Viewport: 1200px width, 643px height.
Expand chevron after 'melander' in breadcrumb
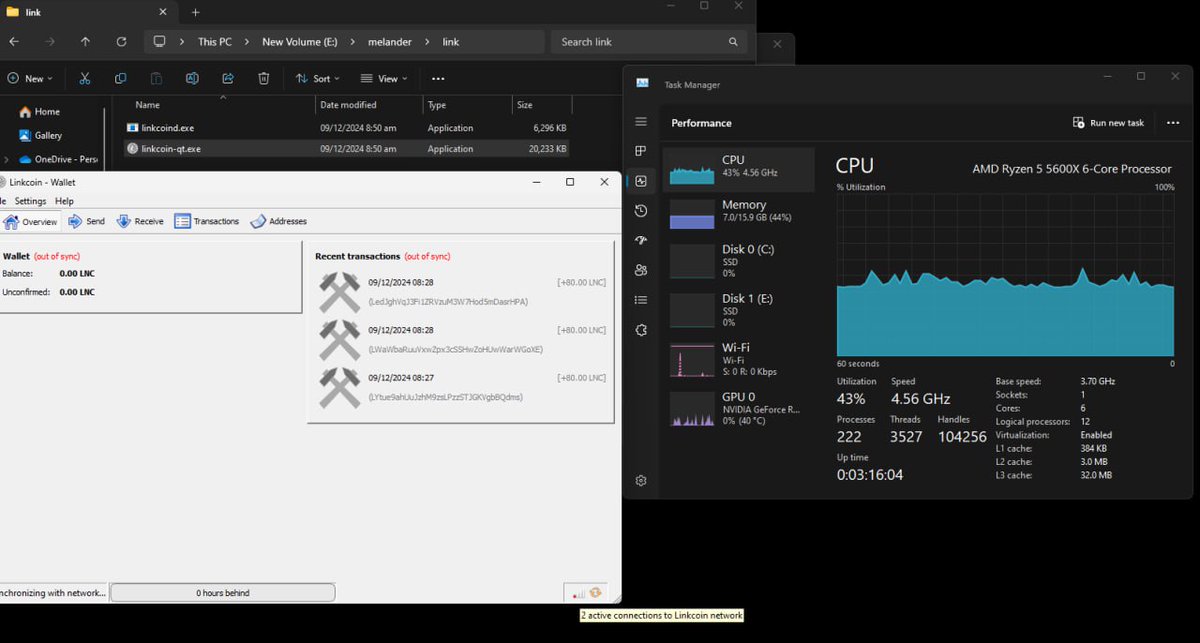[426, 42]
